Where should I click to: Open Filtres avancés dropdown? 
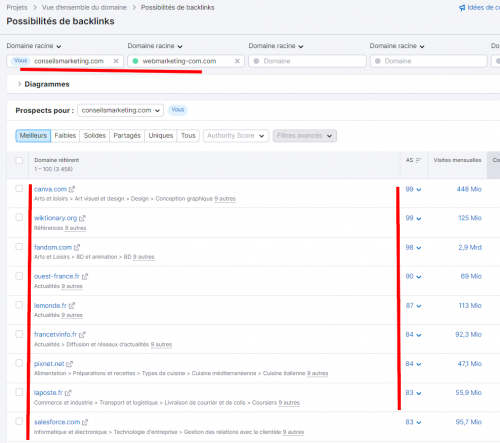click(305, 136)
